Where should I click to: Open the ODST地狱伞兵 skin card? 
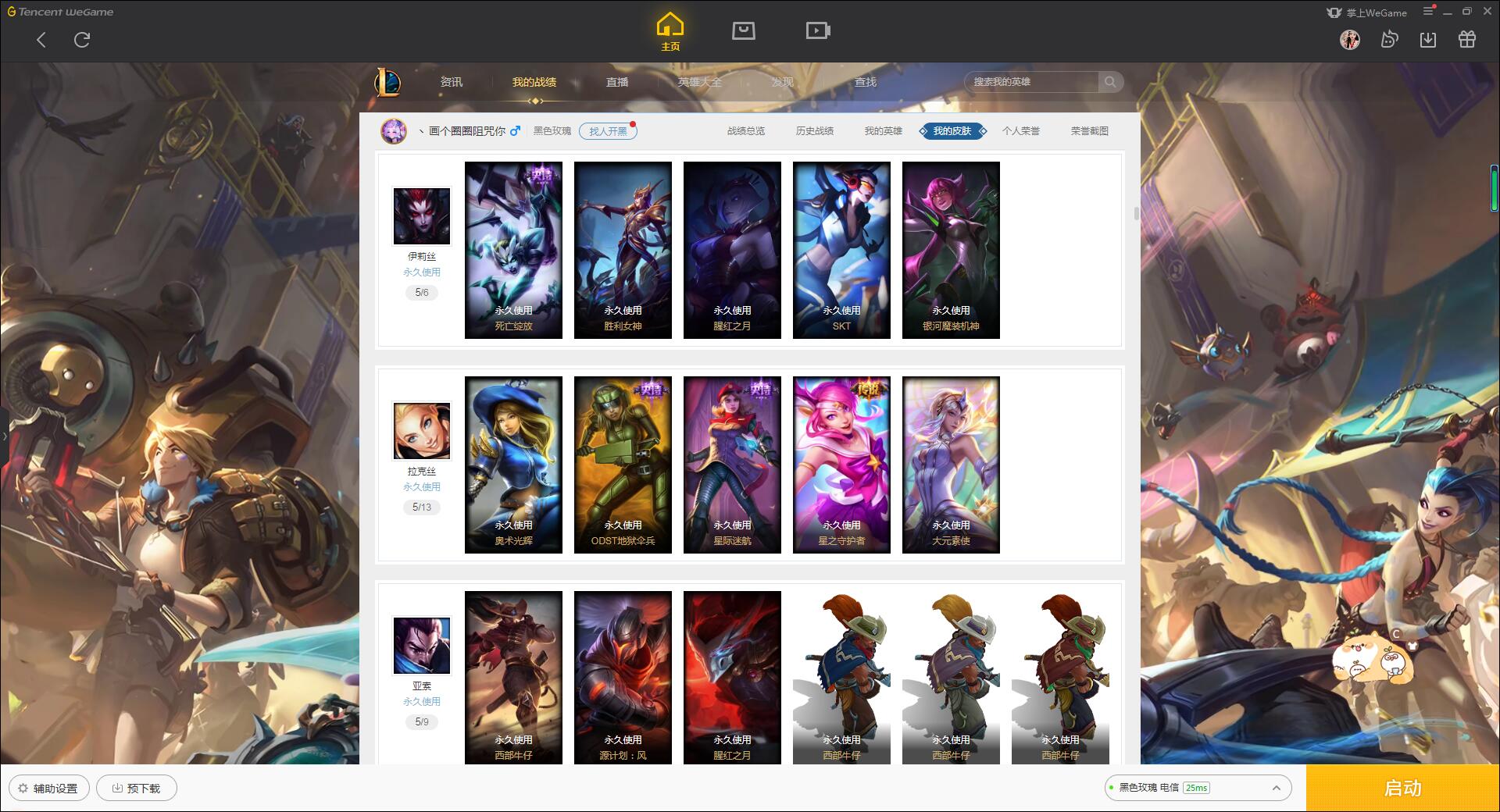click(623, 465)
